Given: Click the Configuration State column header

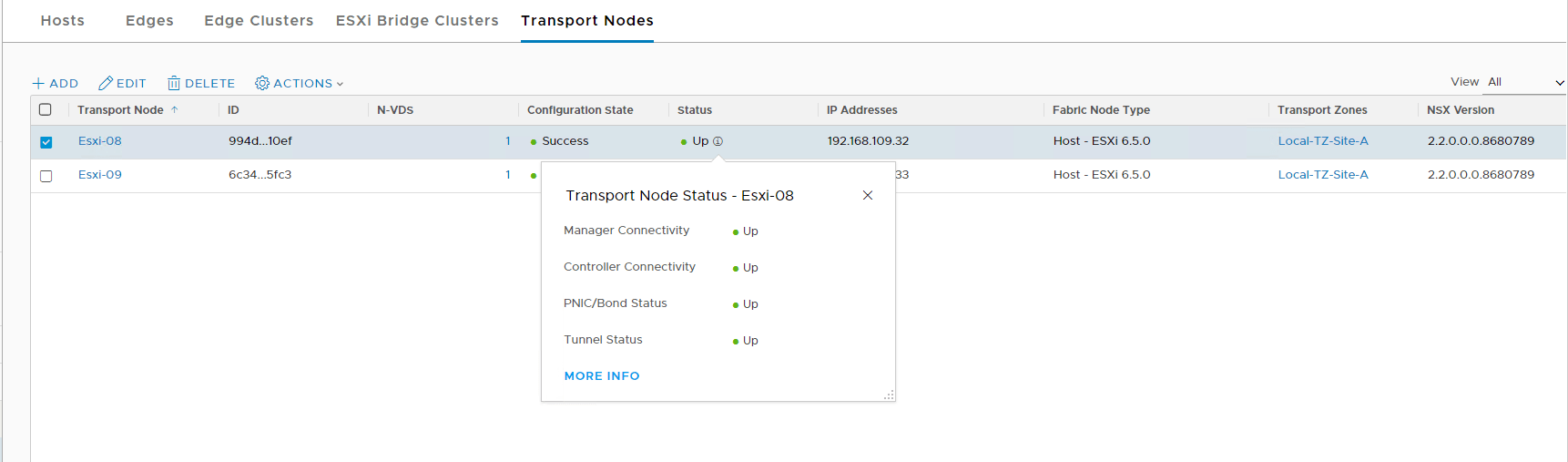Looking at the screenshot, I should (x=580, y=110).
